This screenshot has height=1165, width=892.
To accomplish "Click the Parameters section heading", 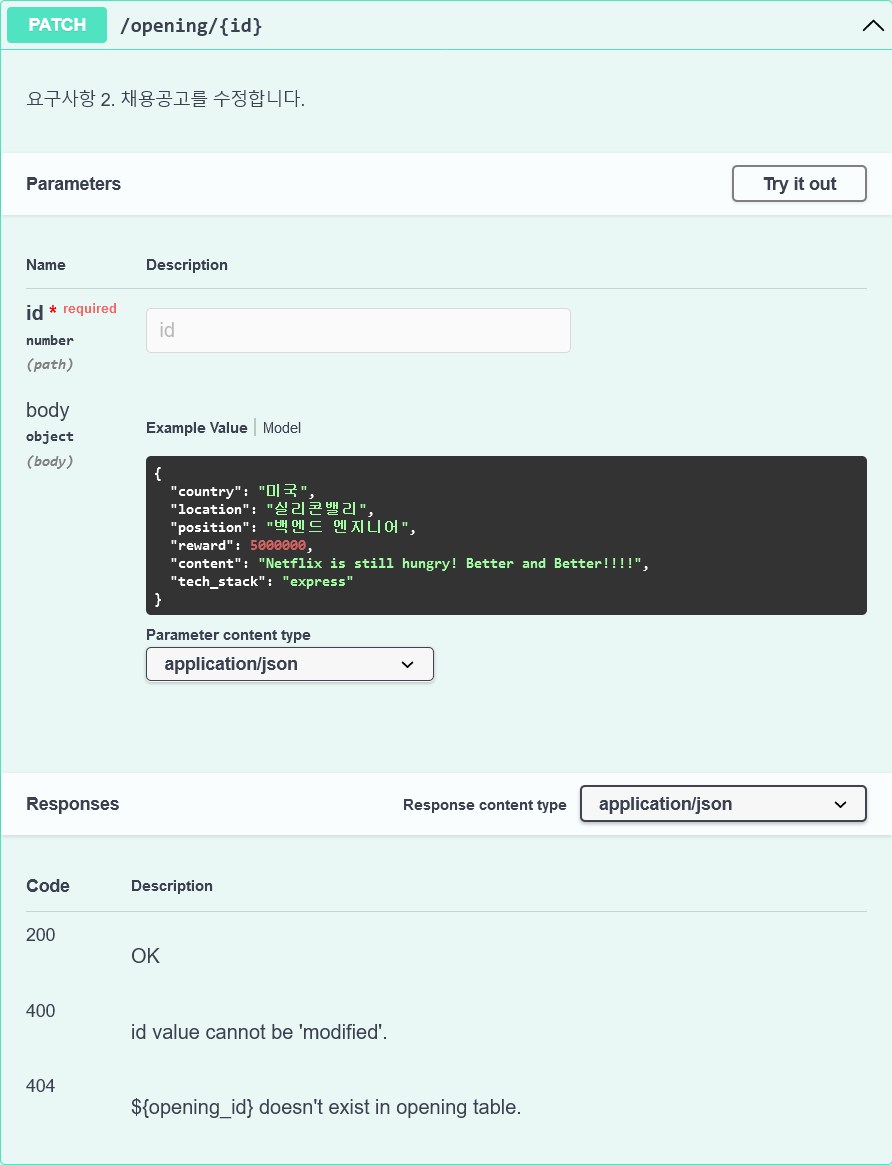I will pos(73,183).
